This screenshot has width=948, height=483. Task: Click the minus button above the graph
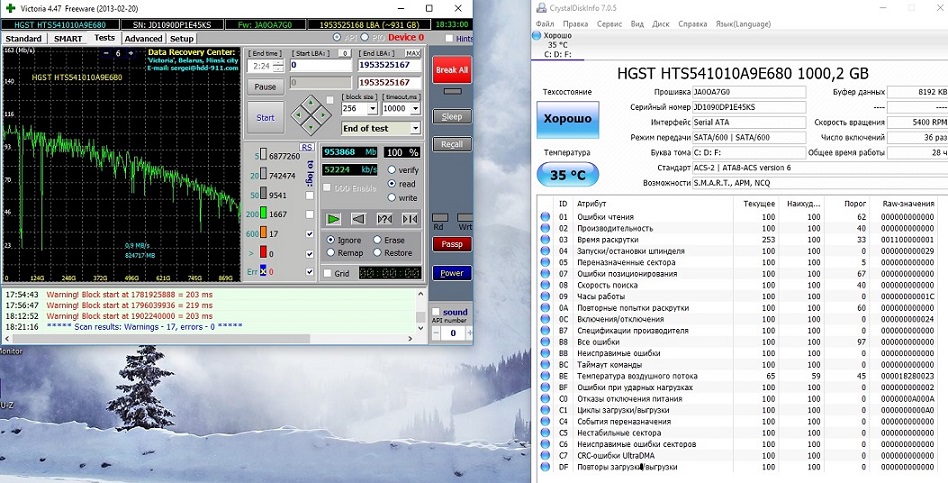tap(106, 53)
